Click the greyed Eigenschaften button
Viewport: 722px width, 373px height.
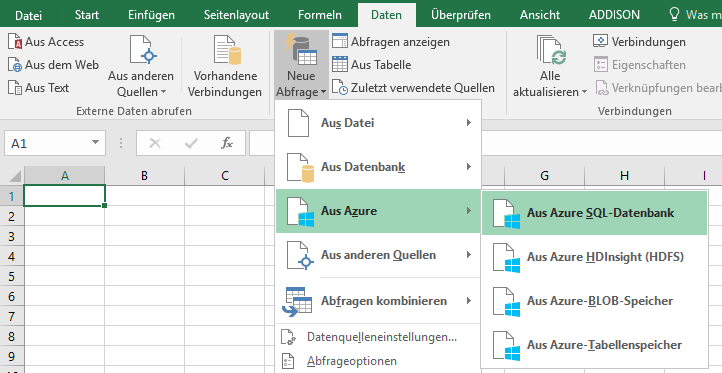[x=639, y=64]
